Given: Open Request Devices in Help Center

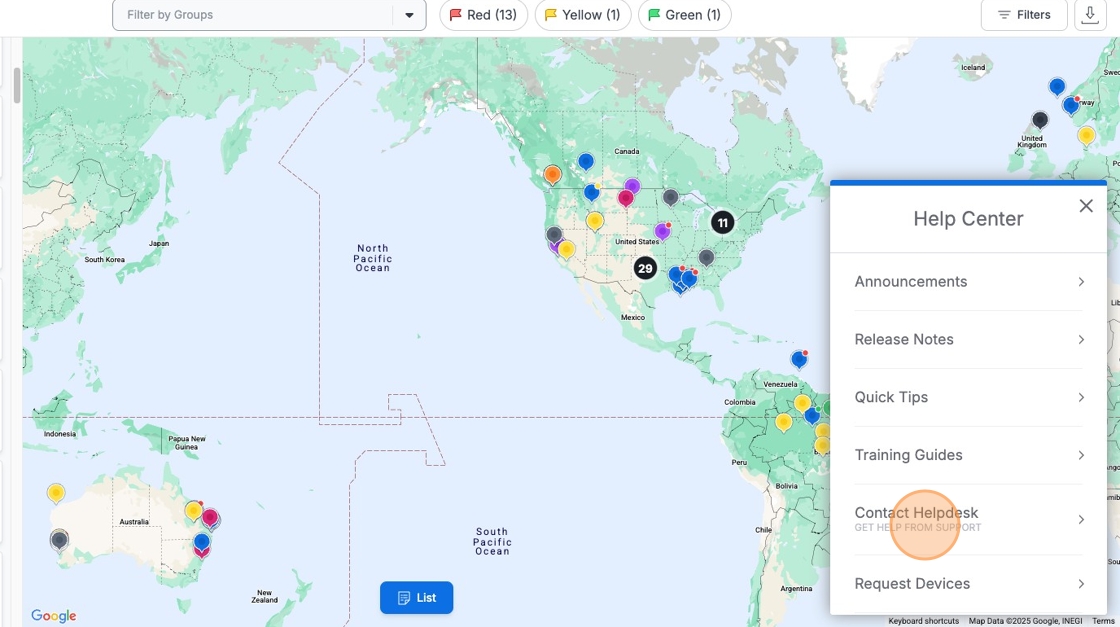Looking at the screenshot, I should click(969, 583).
